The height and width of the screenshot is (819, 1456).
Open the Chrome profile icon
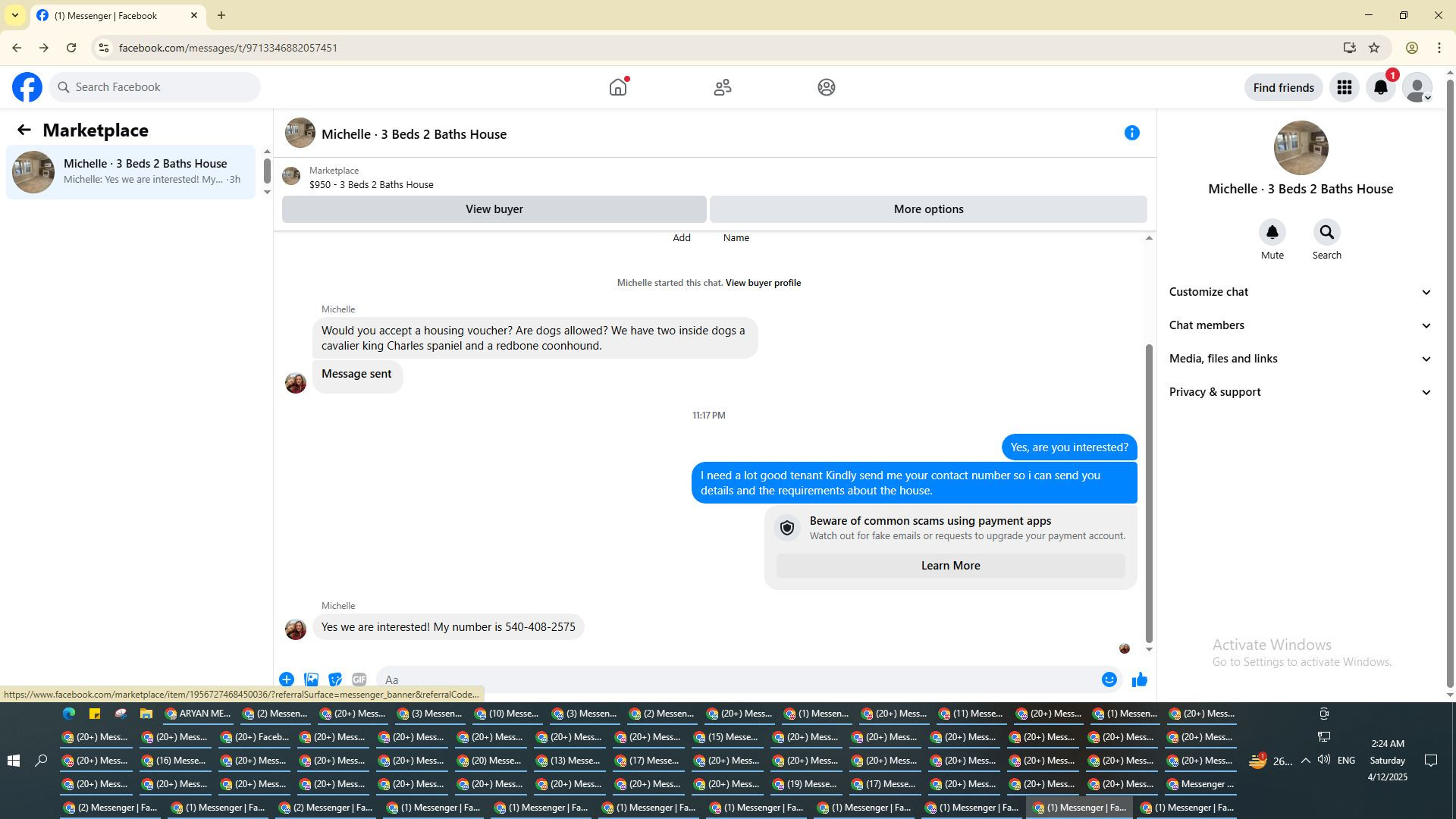point(1412,48)
